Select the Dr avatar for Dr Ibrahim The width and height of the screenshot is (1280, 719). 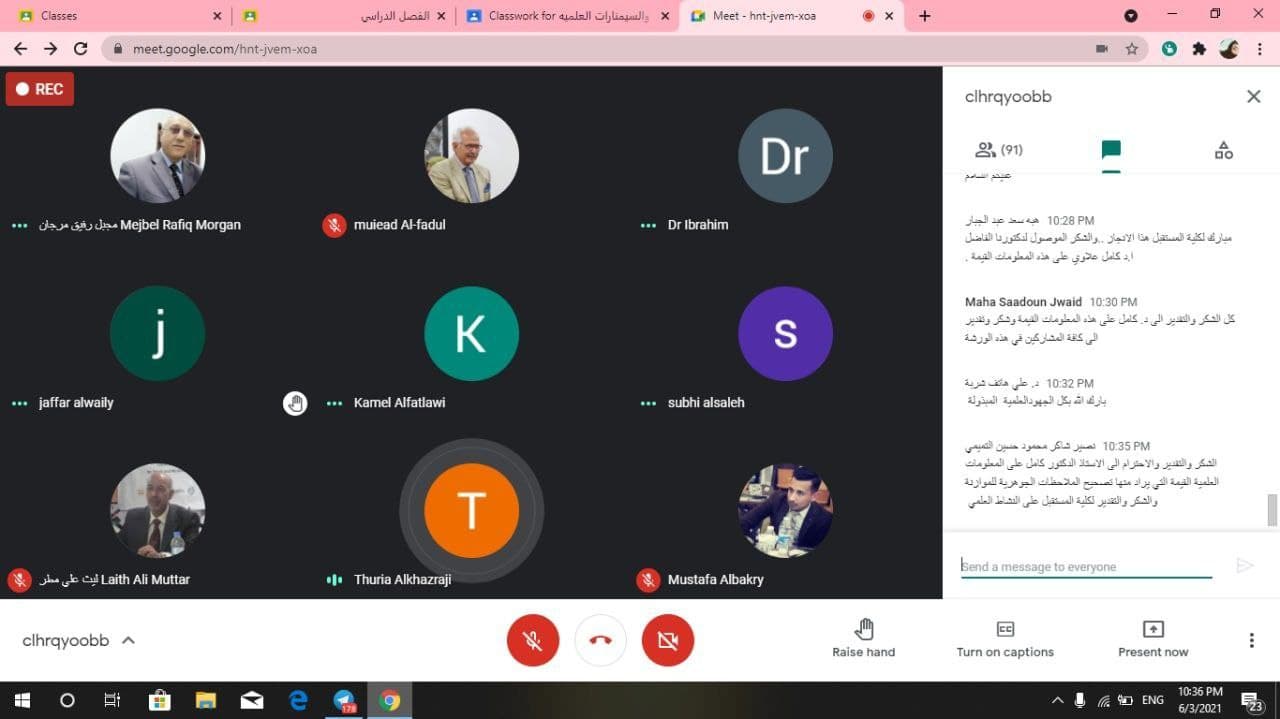[x=785, y=156]
